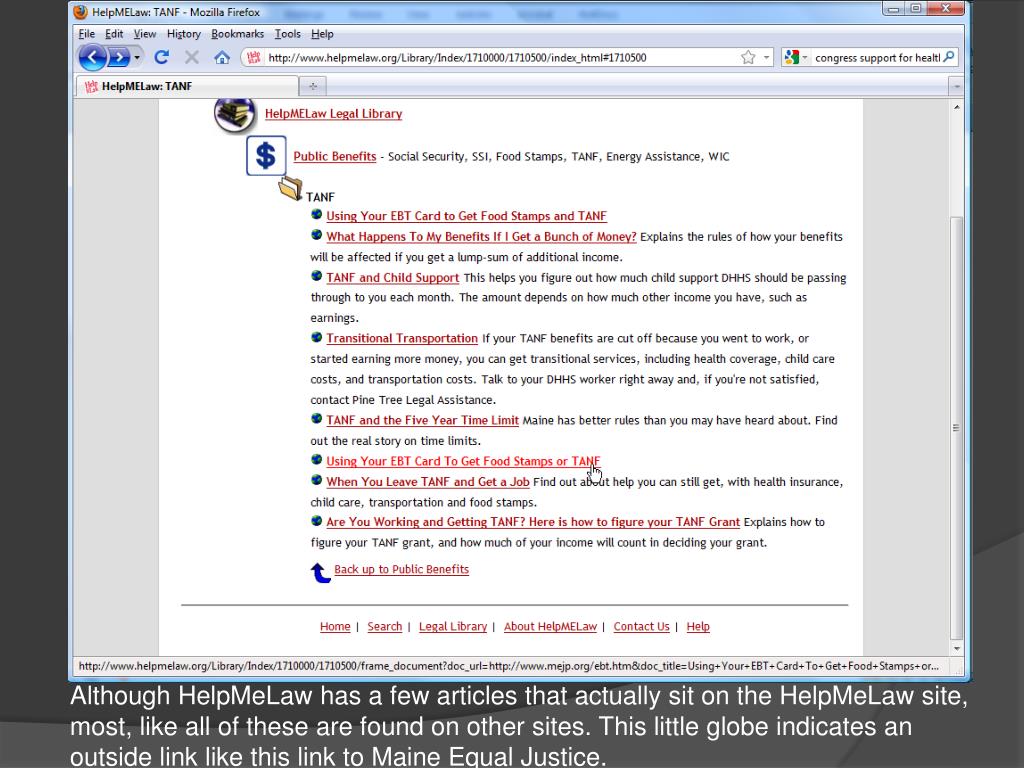
Task: Open Using Your EBT Card To Get Food Stamps or TANF
Action: point(463,461)
